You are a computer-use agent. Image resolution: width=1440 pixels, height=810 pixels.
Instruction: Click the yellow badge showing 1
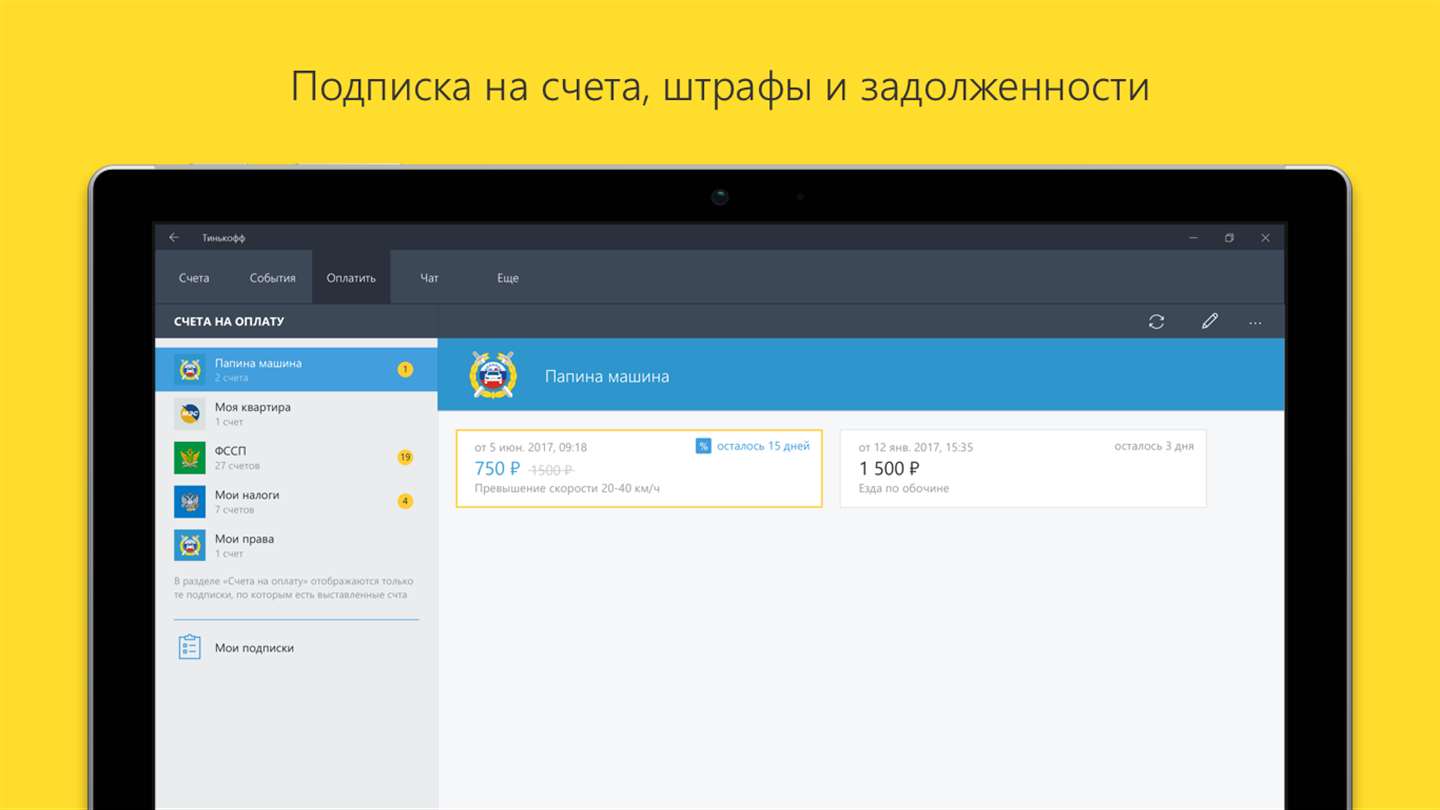(x=405, y=370)
